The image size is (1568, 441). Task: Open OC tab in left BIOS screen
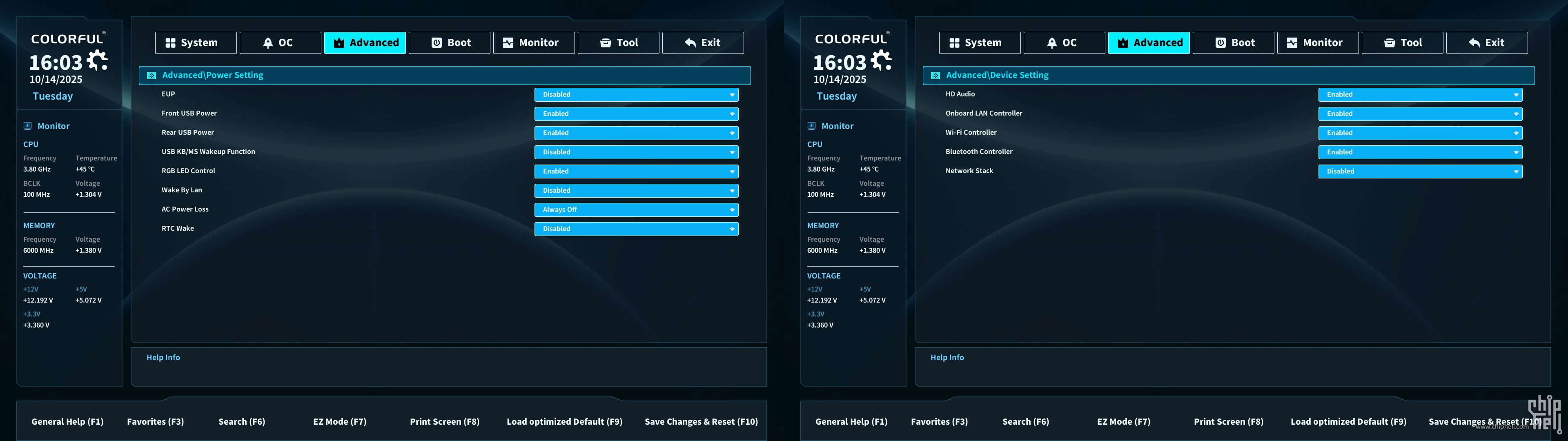coord(280,42)
